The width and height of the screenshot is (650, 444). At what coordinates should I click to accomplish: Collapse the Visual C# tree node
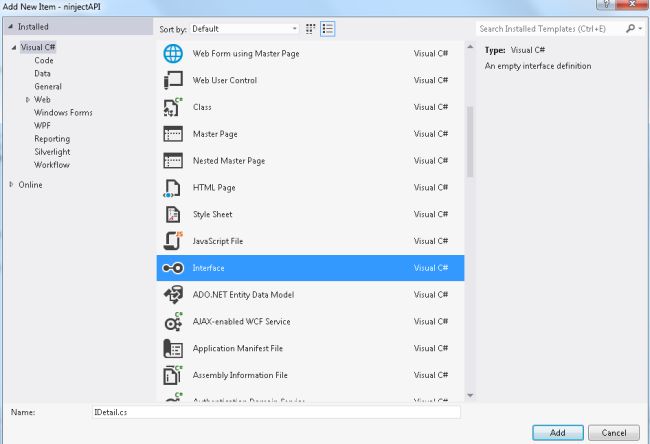(14, 47)
